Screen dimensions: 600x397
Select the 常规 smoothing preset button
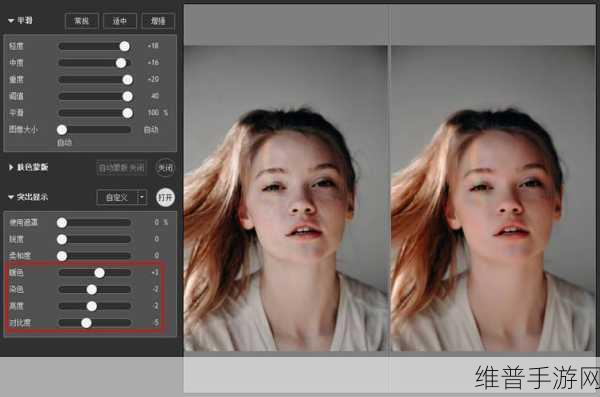[82, 21]
